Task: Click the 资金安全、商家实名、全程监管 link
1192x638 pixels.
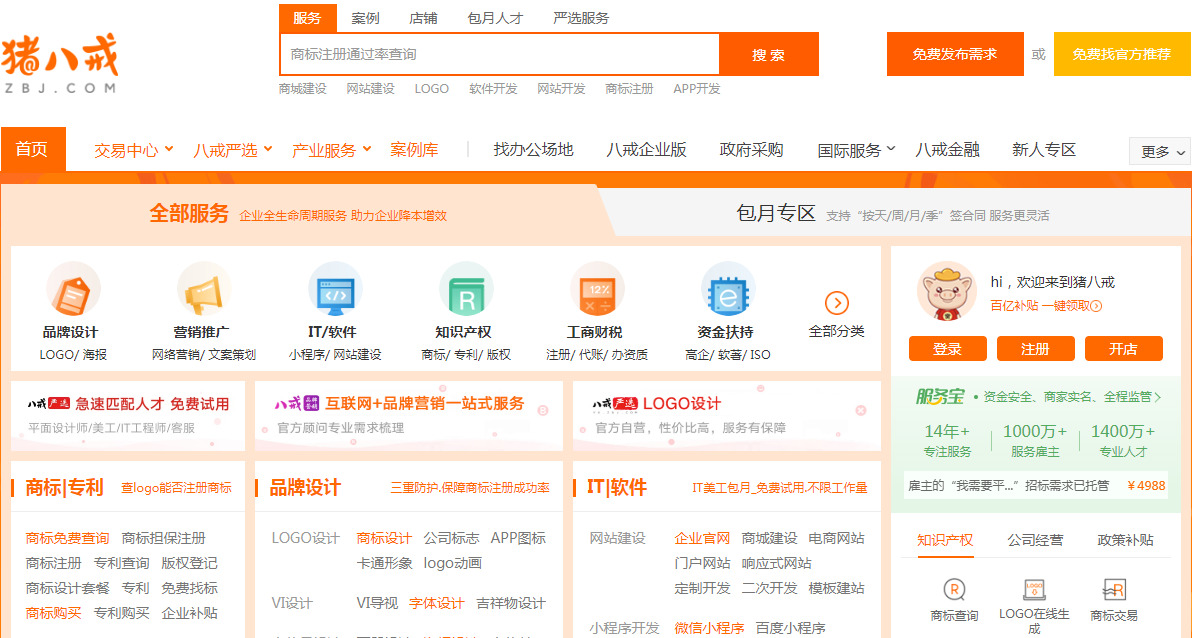Action: point(1073,396)
